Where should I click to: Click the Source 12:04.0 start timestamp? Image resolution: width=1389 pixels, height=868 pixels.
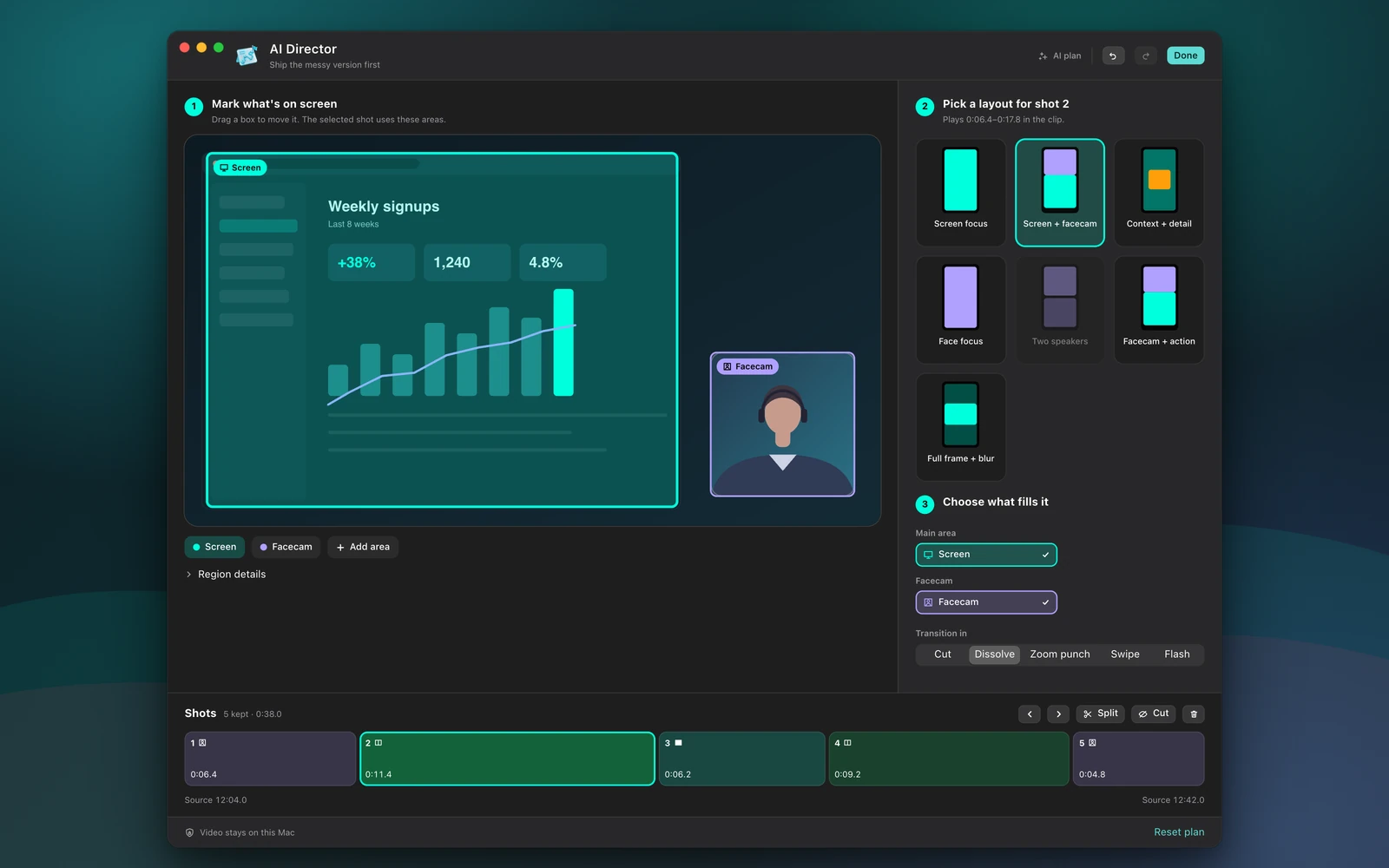tap(215, 800)
